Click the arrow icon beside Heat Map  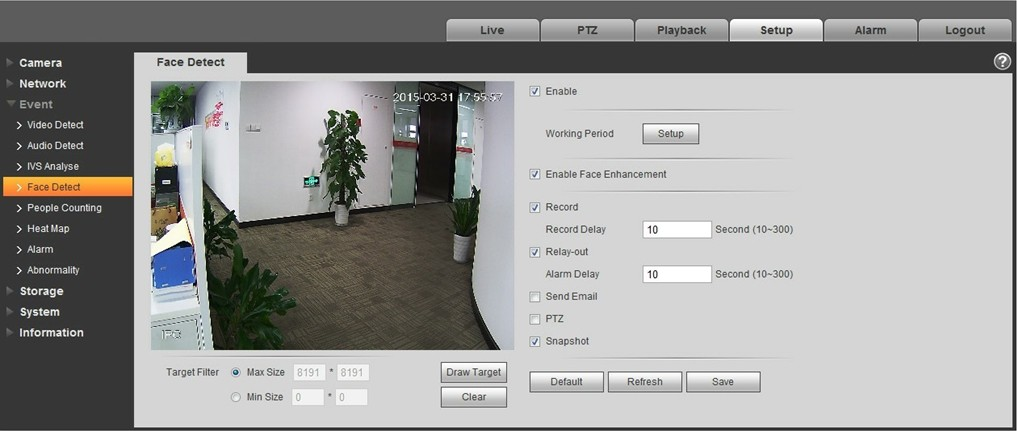(19, 229)
